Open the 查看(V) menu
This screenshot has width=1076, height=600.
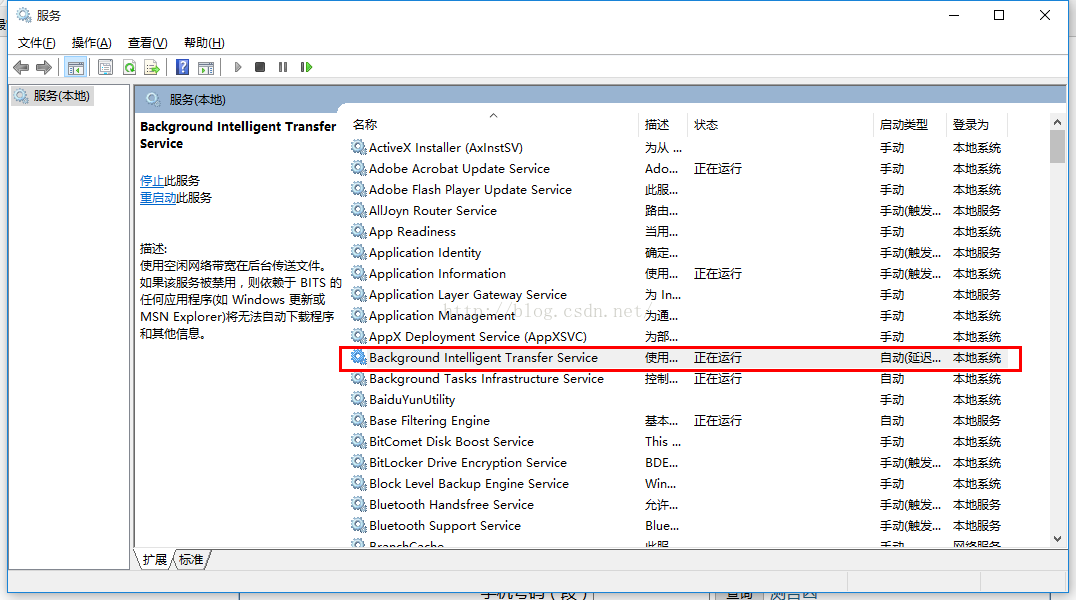[148, 43]
